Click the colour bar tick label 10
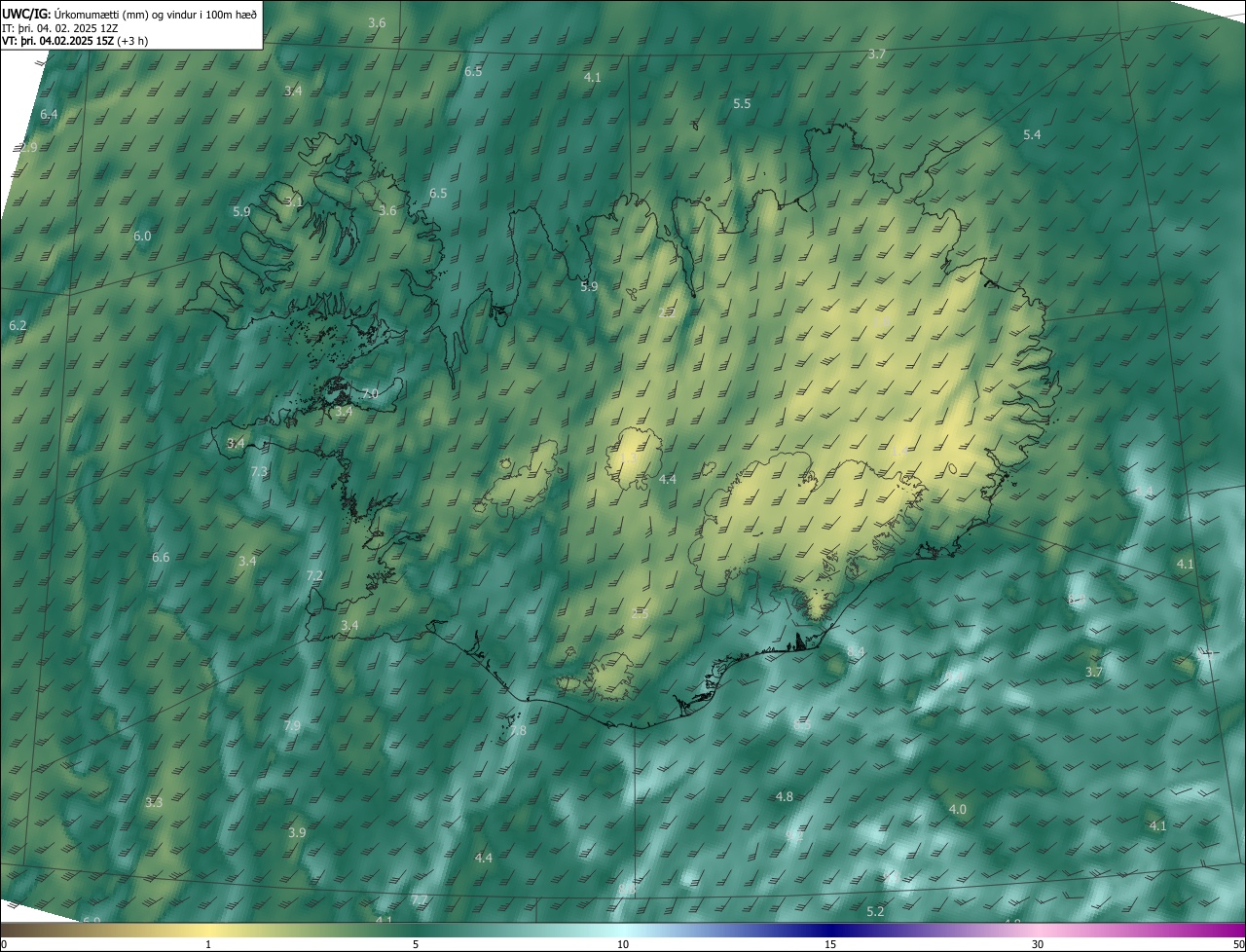Viewport: 1246px width, 952px height. point(623,944)
